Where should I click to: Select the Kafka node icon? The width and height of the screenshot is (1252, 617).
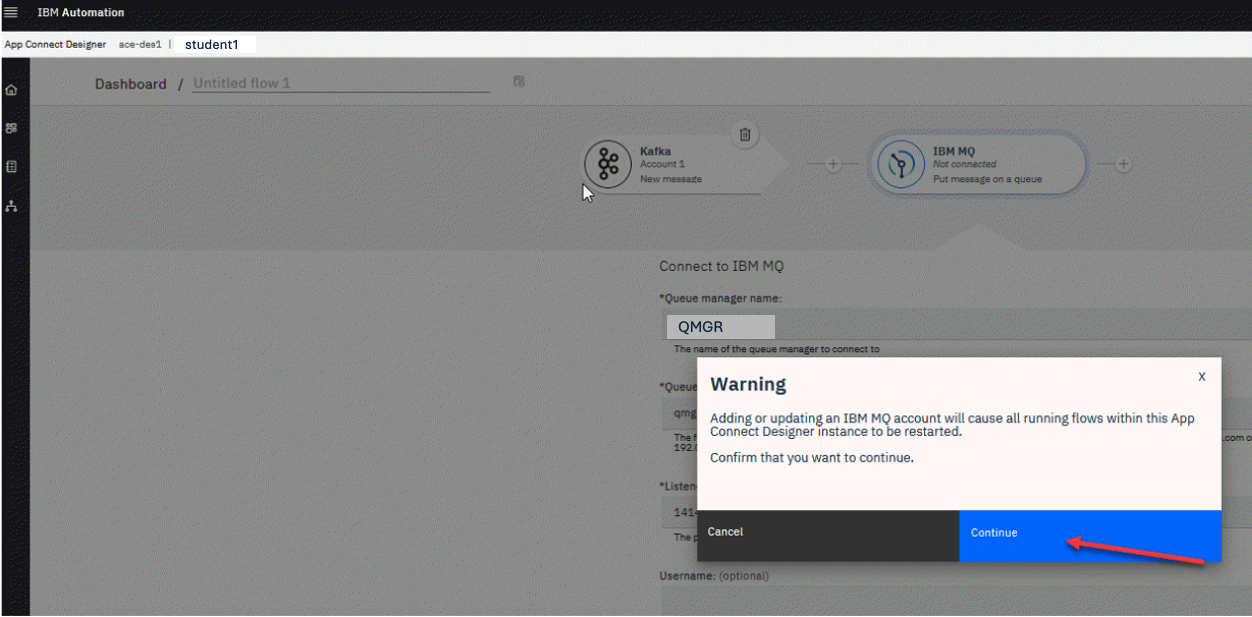[x=608, y=164]
